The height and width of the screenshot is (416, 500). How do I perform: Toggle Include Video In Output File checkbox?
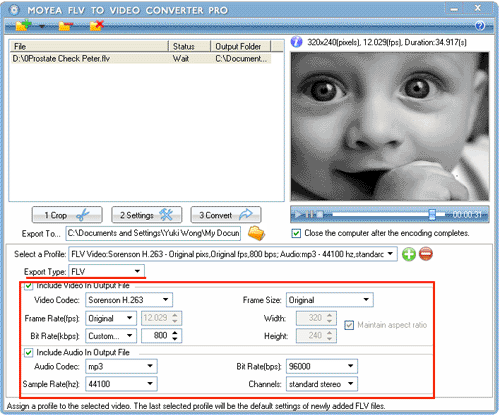click(29, 286)
